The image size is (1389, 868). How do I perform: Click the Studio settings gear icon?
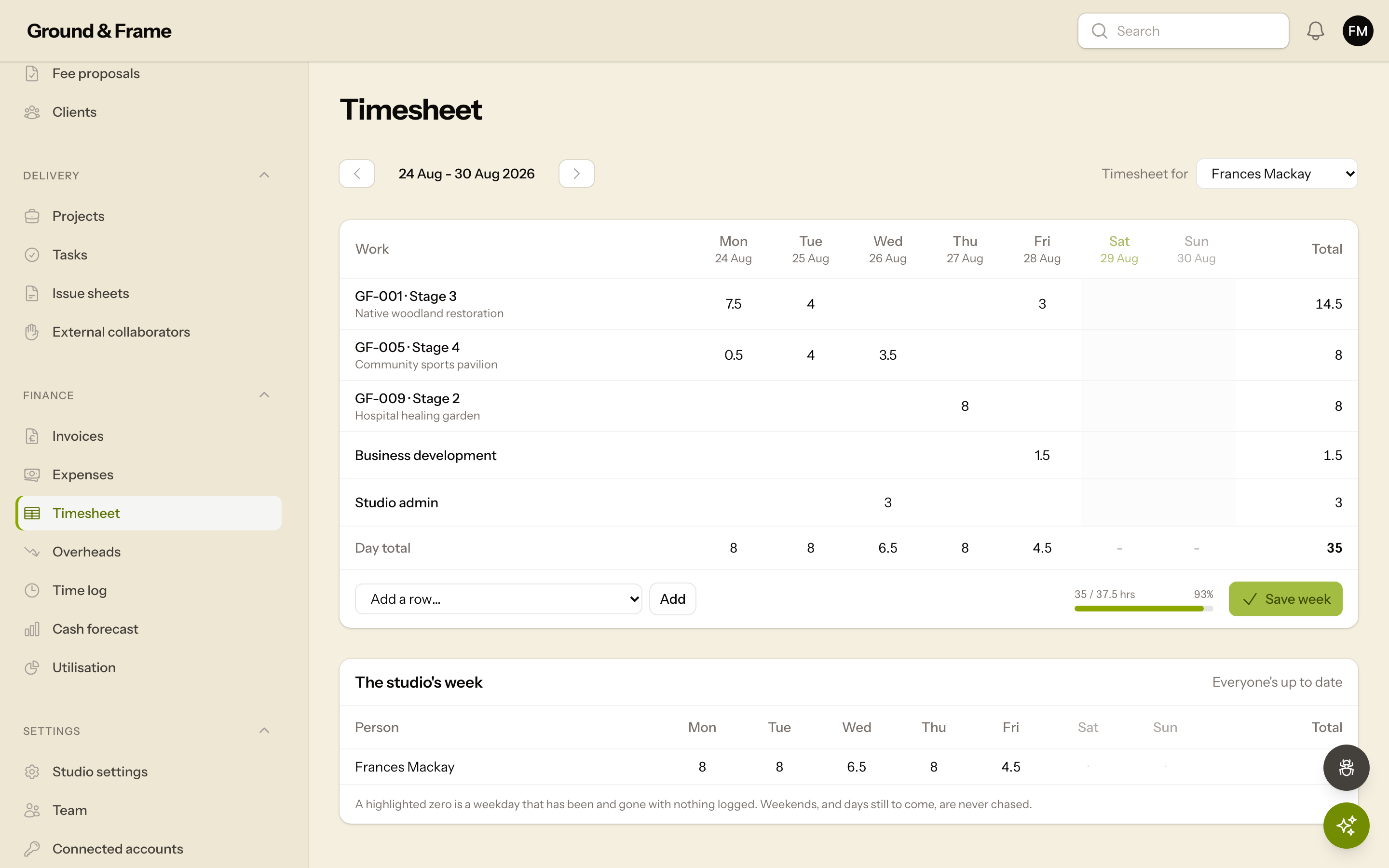[x=32, y=772]
